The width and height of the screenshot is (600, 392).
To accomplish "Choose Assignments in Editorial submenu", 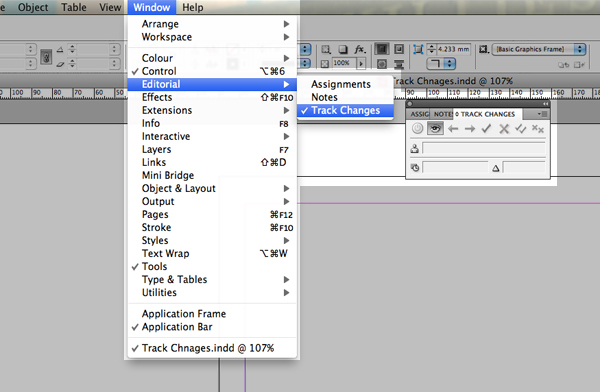I will 345,84.
